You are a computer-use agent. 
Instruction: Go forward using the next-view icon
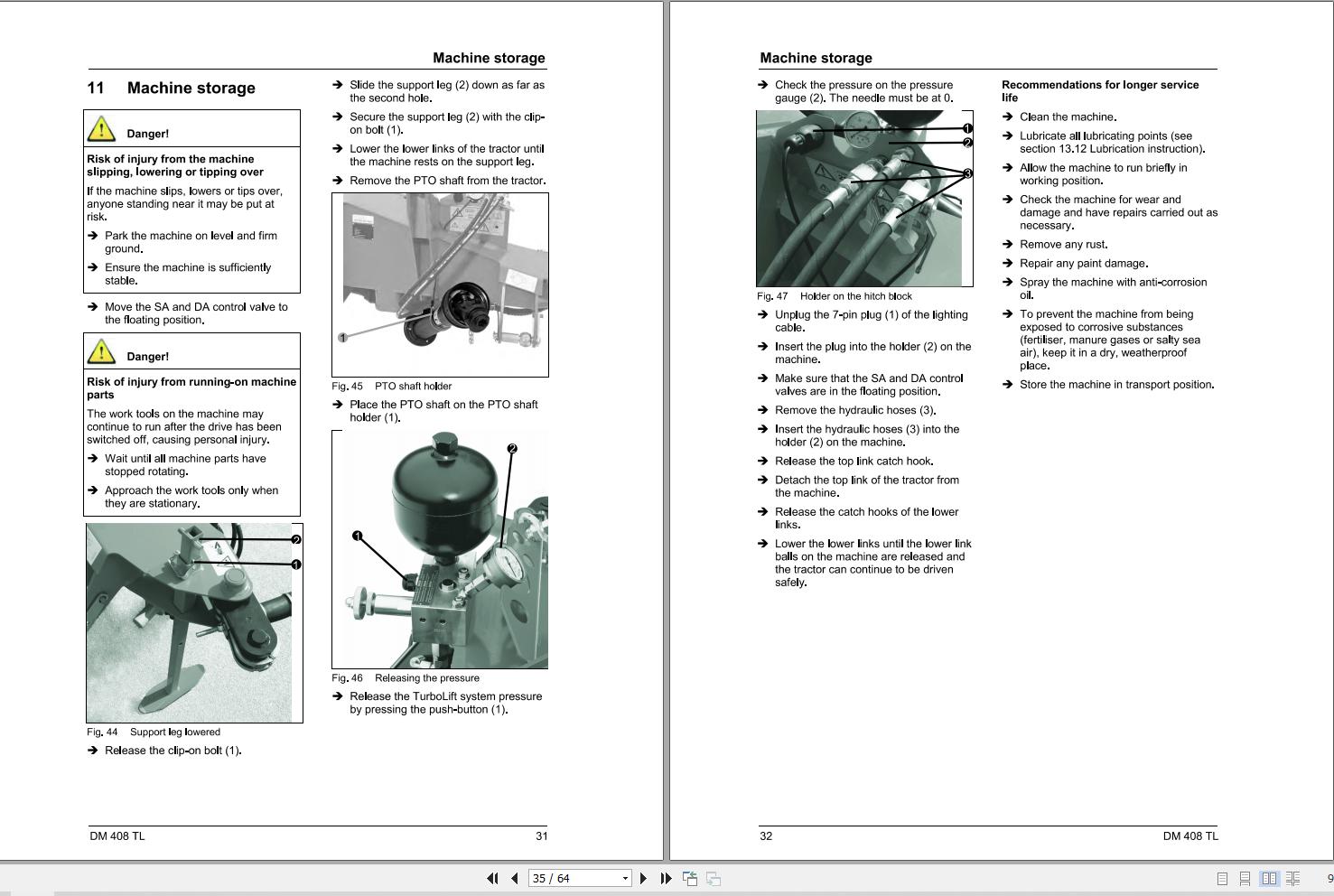713,877
